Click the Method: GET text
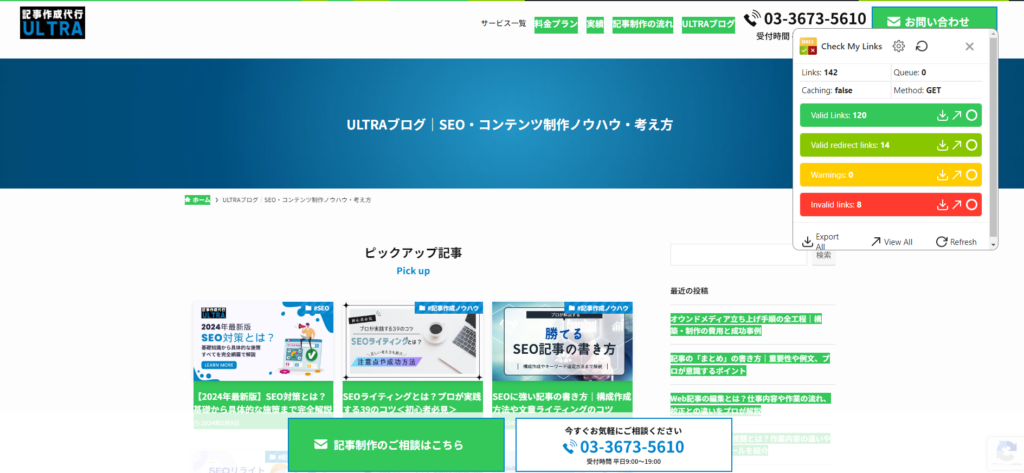This screenshot has height=473, width=1024. [x=917, y=90]
